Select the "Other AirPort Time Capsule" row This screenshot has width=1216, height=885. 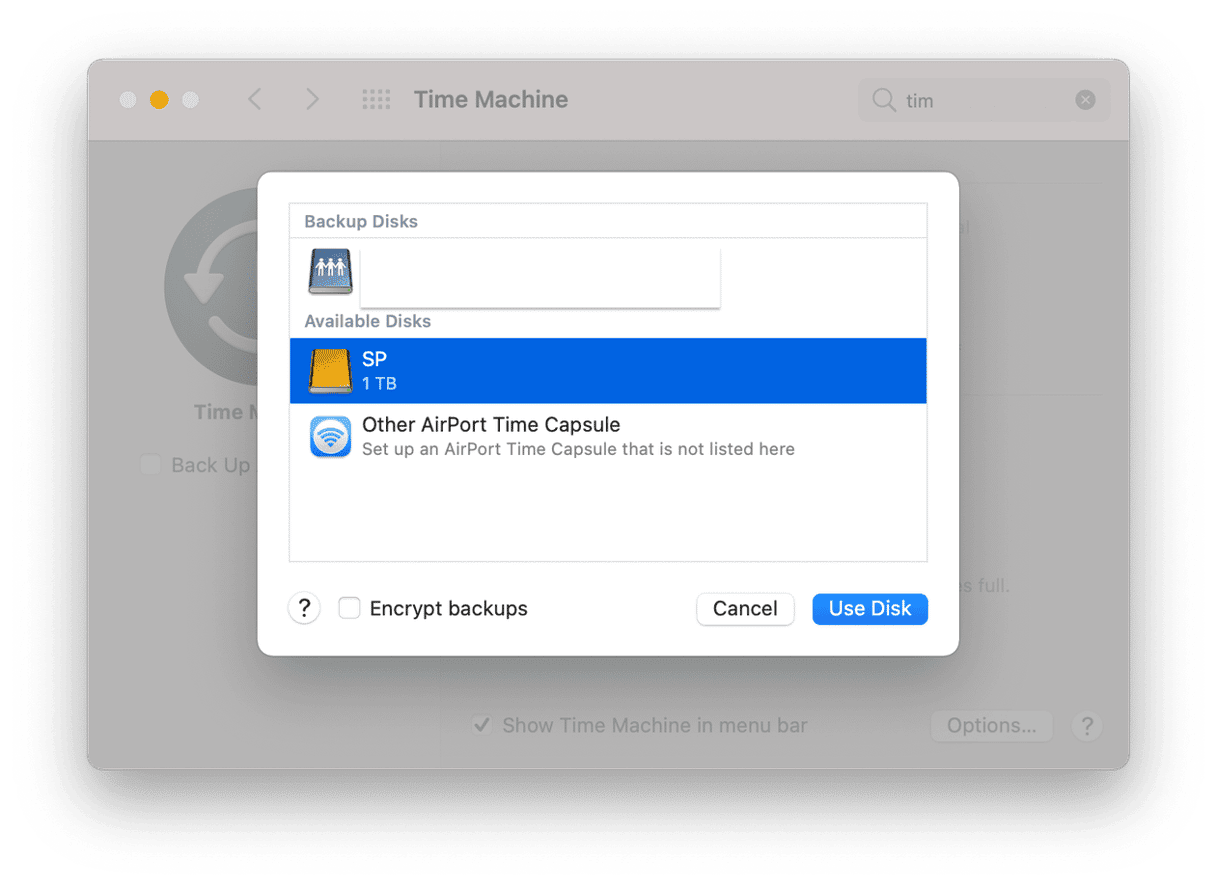tap(608, 436)
